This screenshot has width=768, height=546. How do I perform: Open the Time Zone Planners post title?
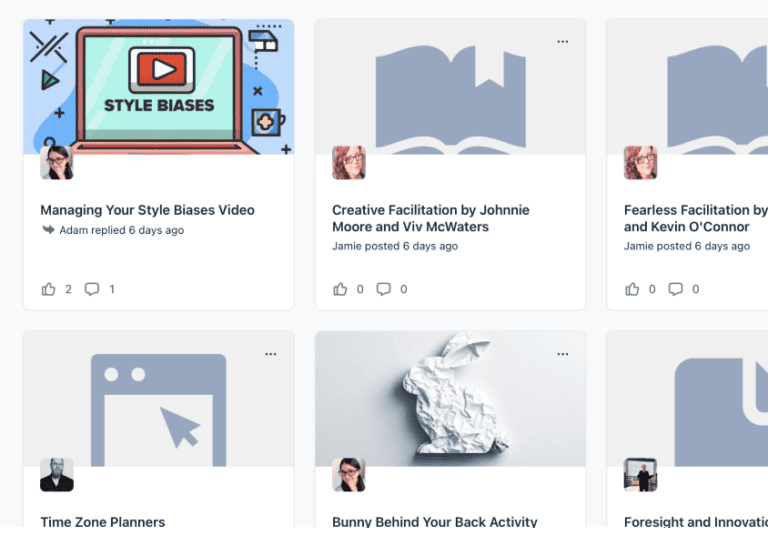coord(102,521)
